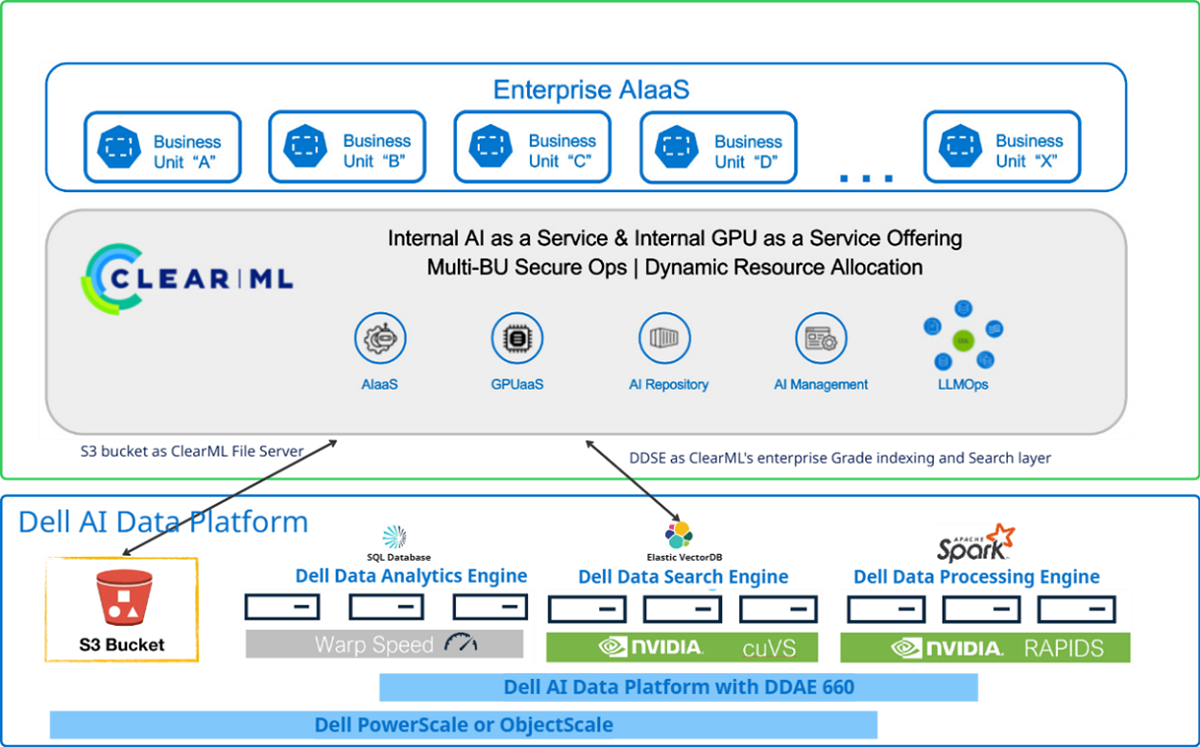Image resolution: width=1200 pixels, height=747 pixels.
Task: Click "S3 bucket as ClearML File Server" text
Action: 192,451
